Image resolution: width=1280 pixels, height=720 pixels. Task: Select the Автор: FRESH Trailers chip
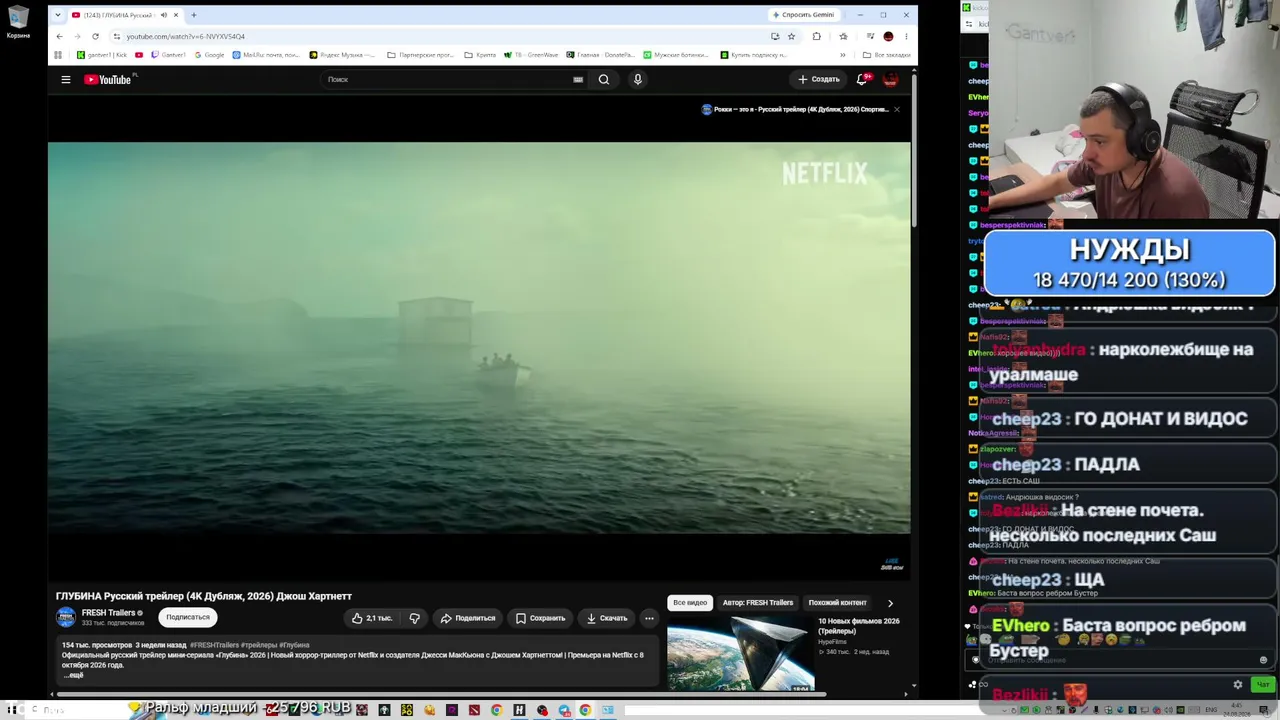point(758,603)
